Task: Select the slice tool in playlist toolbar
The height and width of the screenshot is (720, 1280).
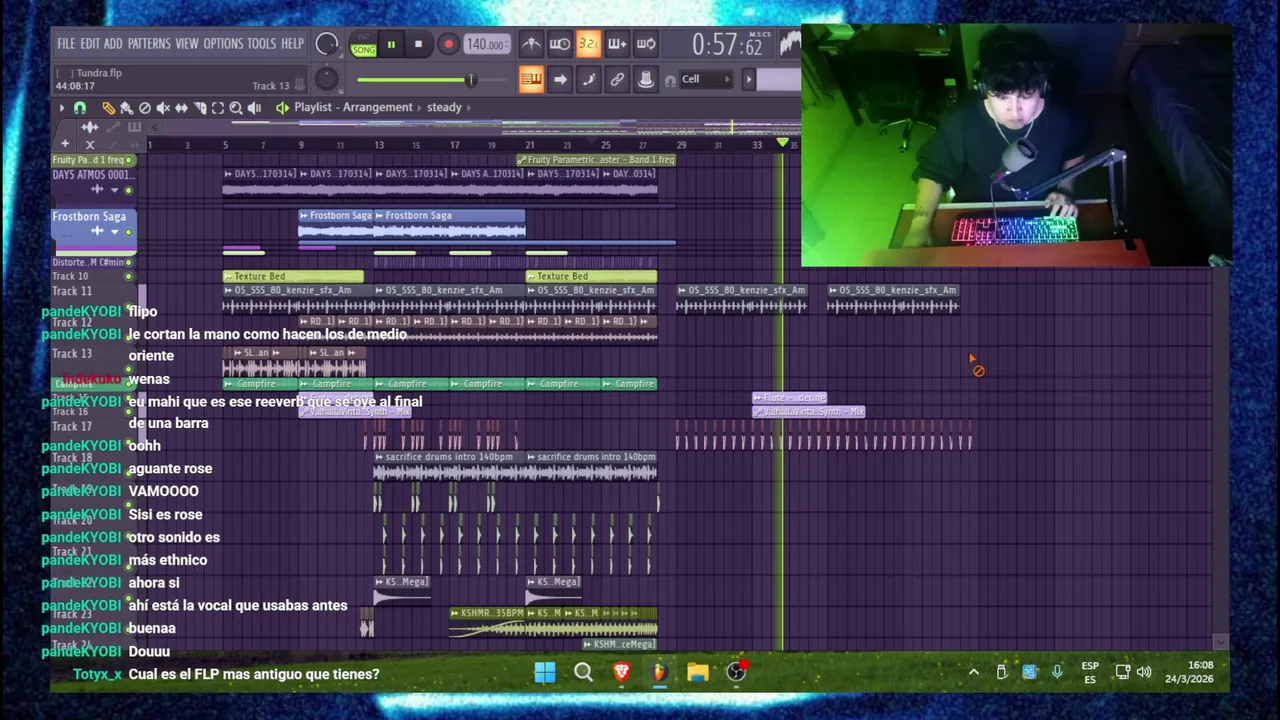Action: click(200, 108)
